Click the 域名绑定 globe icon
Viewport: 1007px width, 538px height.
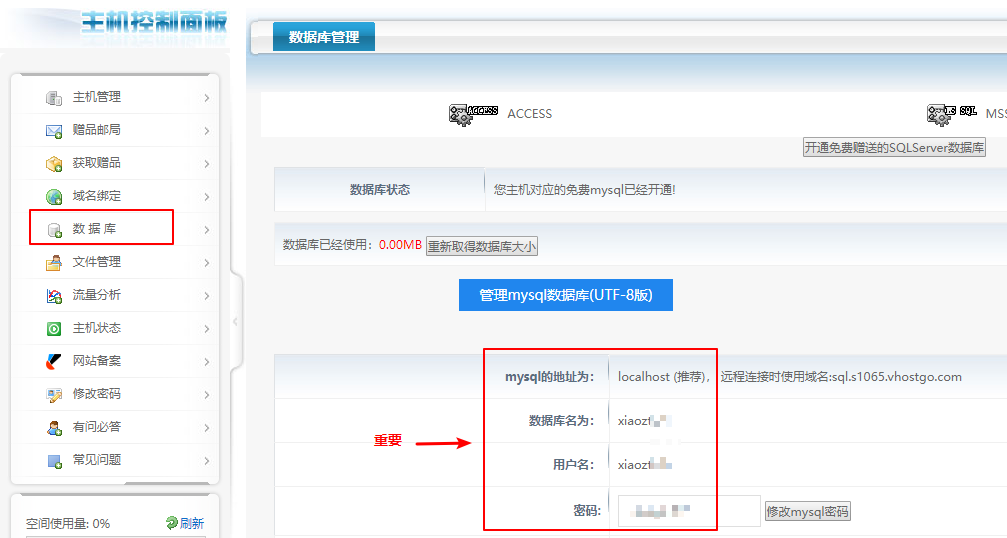[54, 196]
